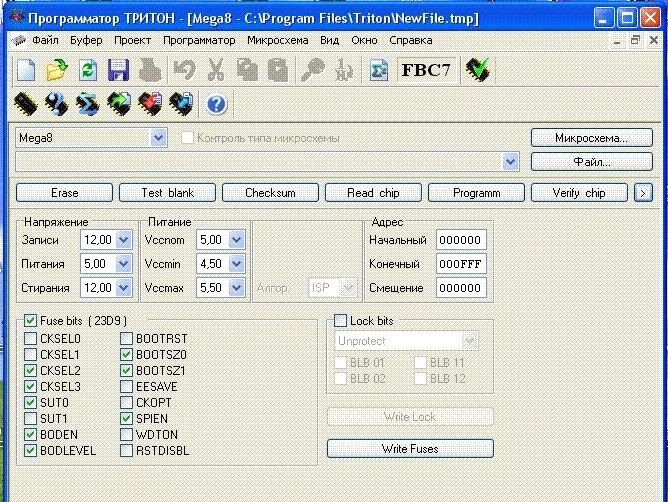This screenshot has width=668, height=502.
Task: Click the find and replace icon
Action: click(343, 70)
